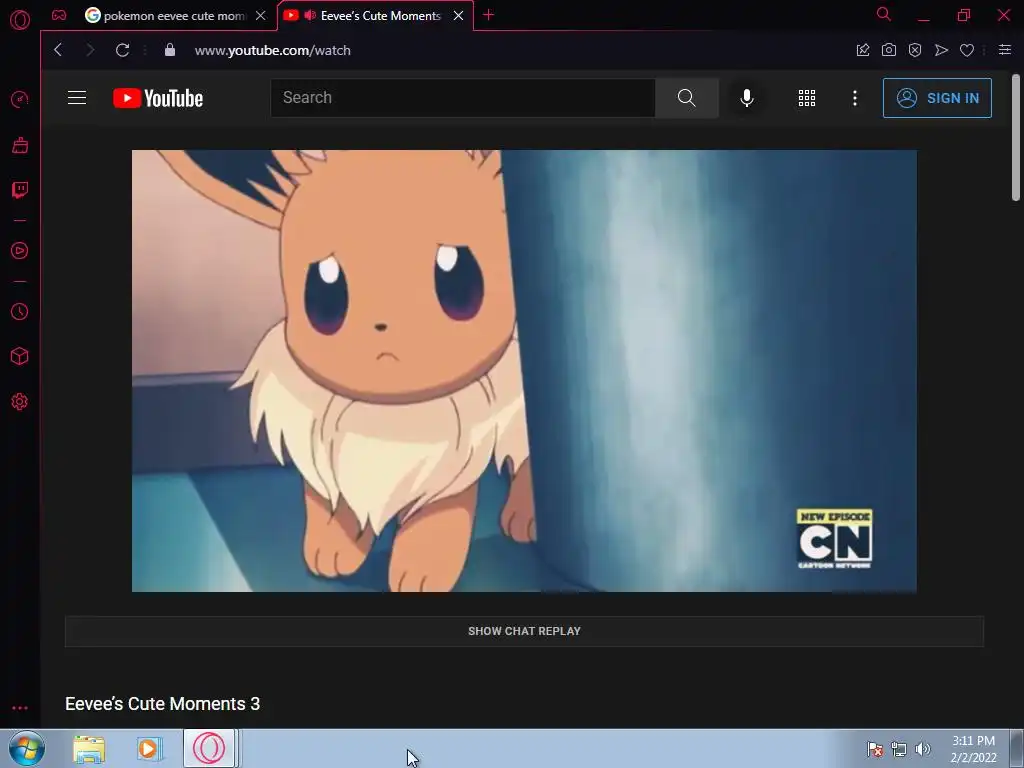The height and width of the screenshot is (768, 1024).
Task: Open History clock icon in sidebar
Action: pyautogui.click(x=20, y=312)
